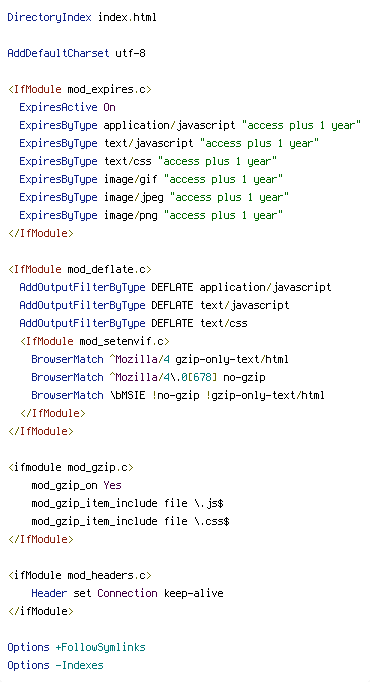The image size is (370, 682).
Task: Select the ExpiresByType text/css line
Action: (x=148, y=161)
